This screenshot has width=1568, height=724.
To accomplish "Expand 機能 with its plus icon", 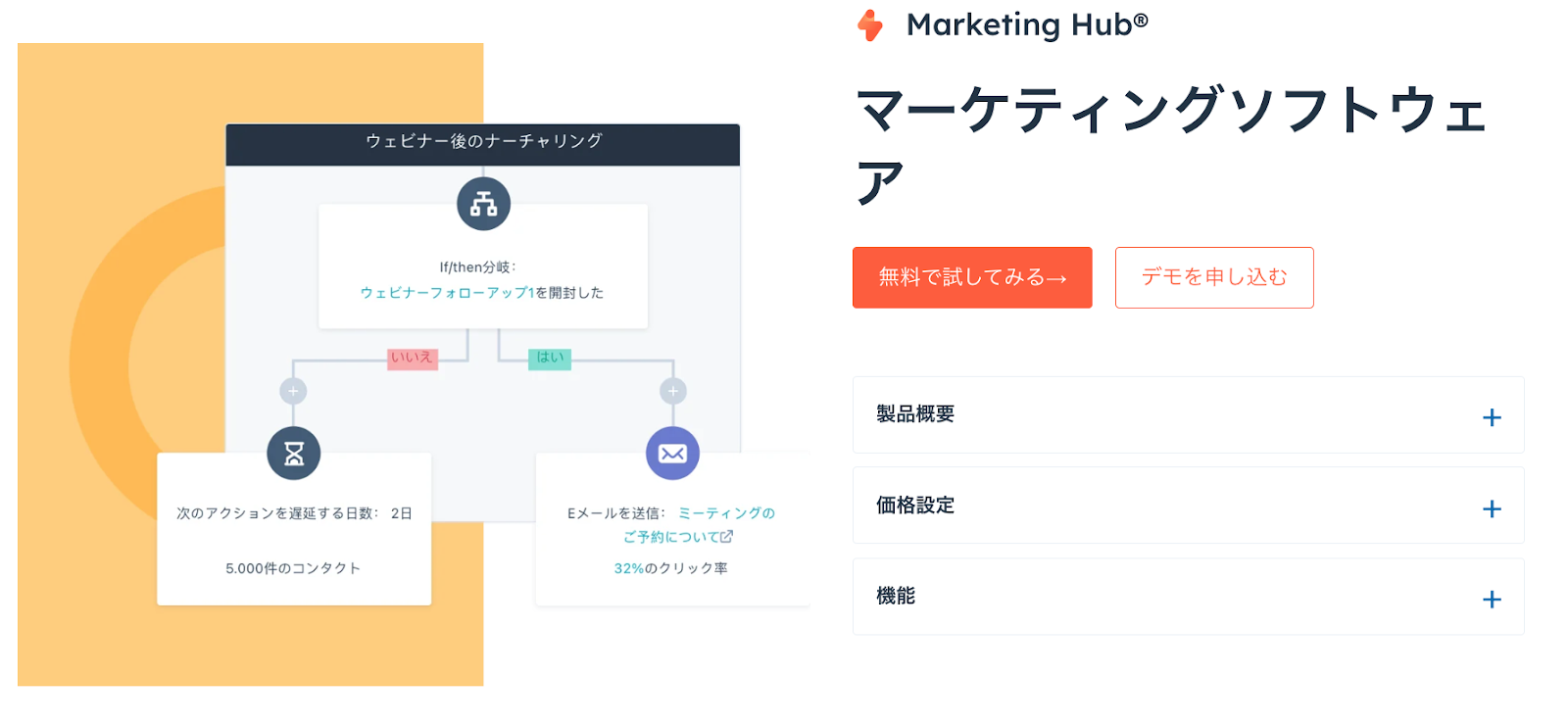I will 1492,599.
